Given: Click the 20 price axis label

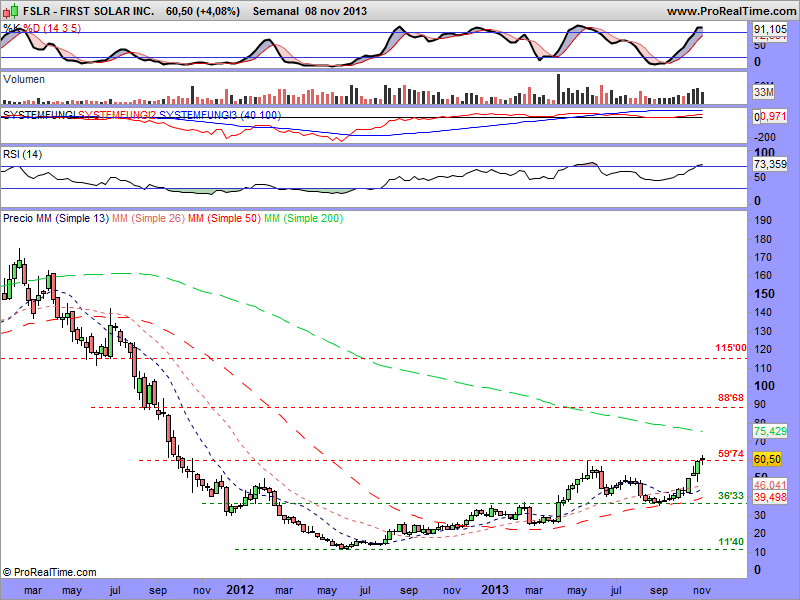Looking at the screenshot, I should [x=760, y=533].
